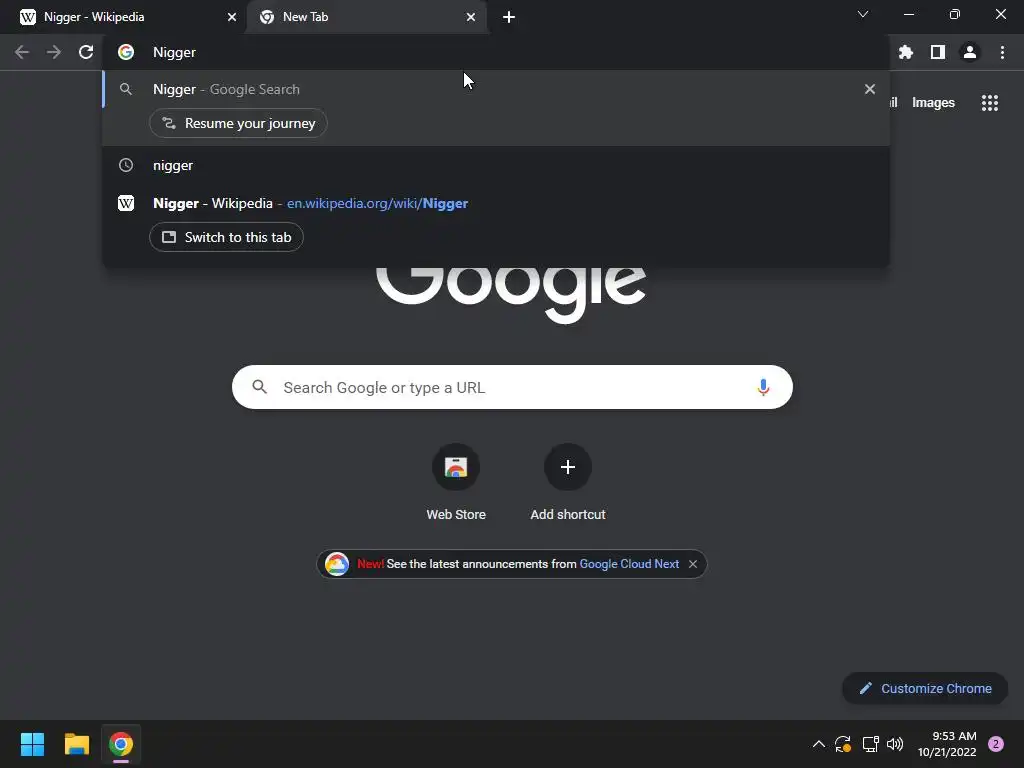Image resolution: width=1024 pixels, height=768 pixels.
Task: Open the volume speaker icon
Action: point(895,744)
